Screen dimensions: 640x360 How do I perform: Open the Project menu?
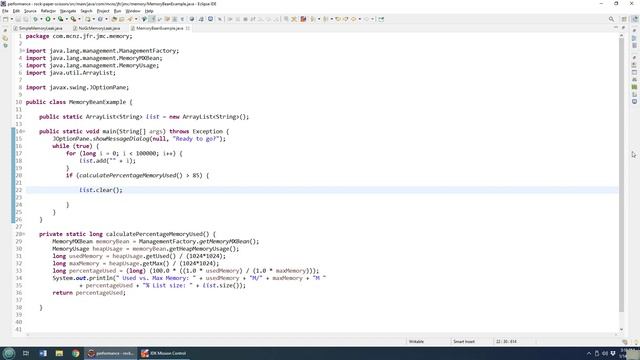(x=103, y=11)
